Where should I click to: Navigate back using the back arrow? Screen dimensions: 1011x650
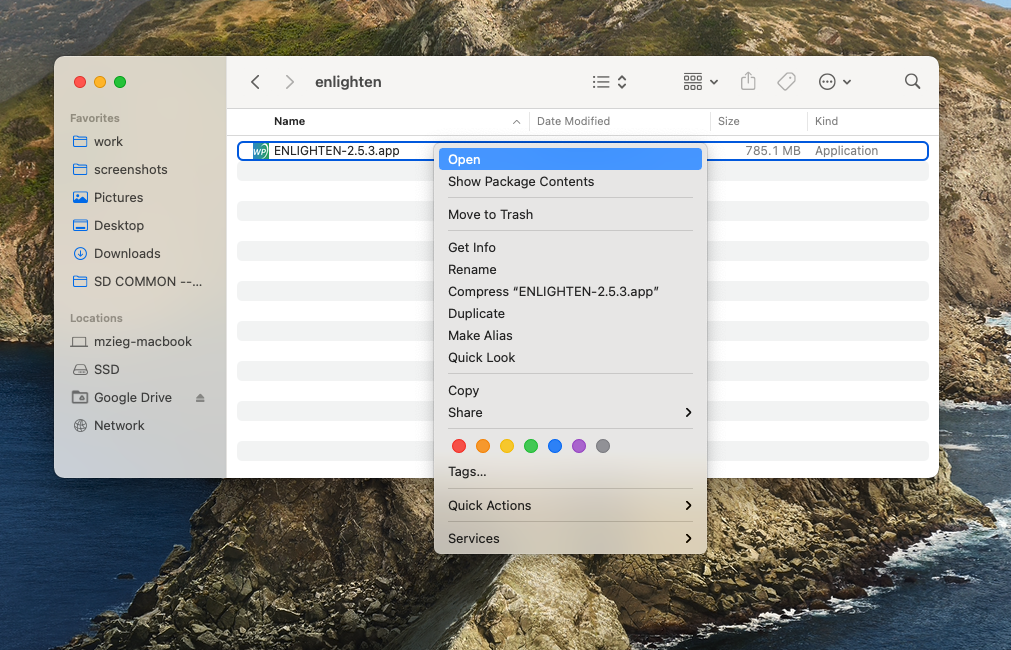(x=255, y=82)
